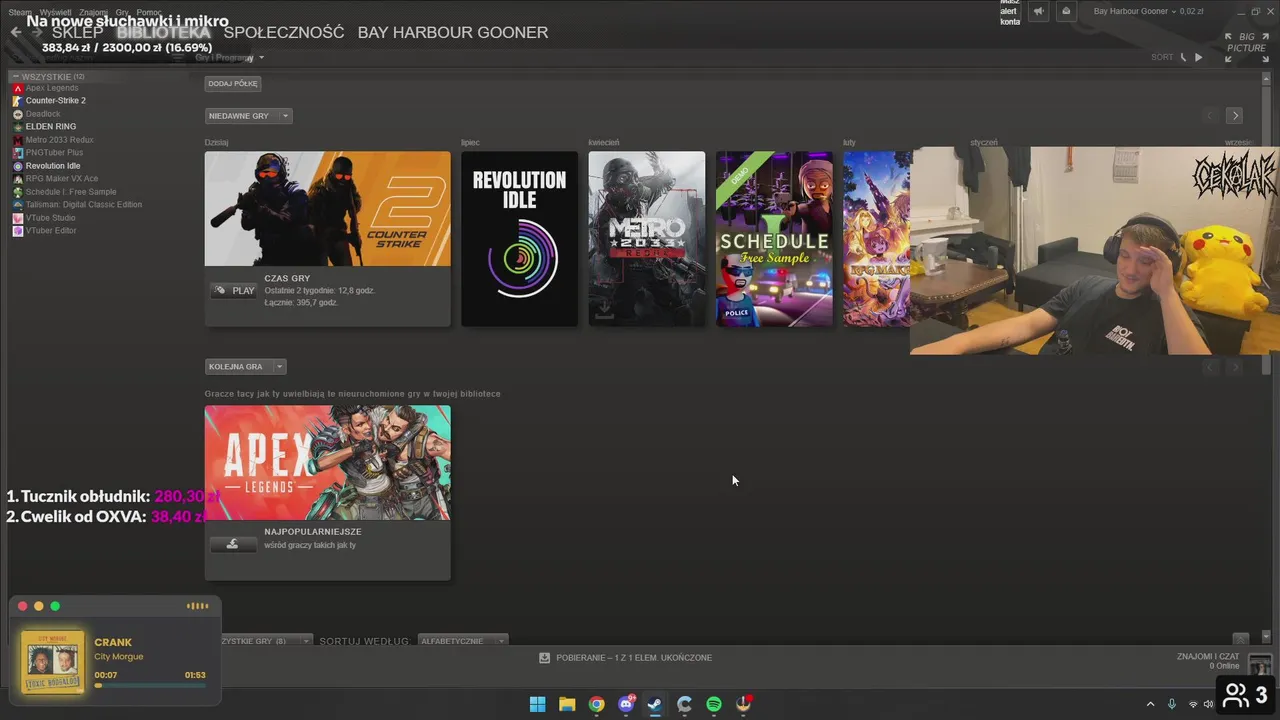1280x720 pixels.
Task: Click the ready-to-play filter triangle icon
Action: (x=1199, y=57)
